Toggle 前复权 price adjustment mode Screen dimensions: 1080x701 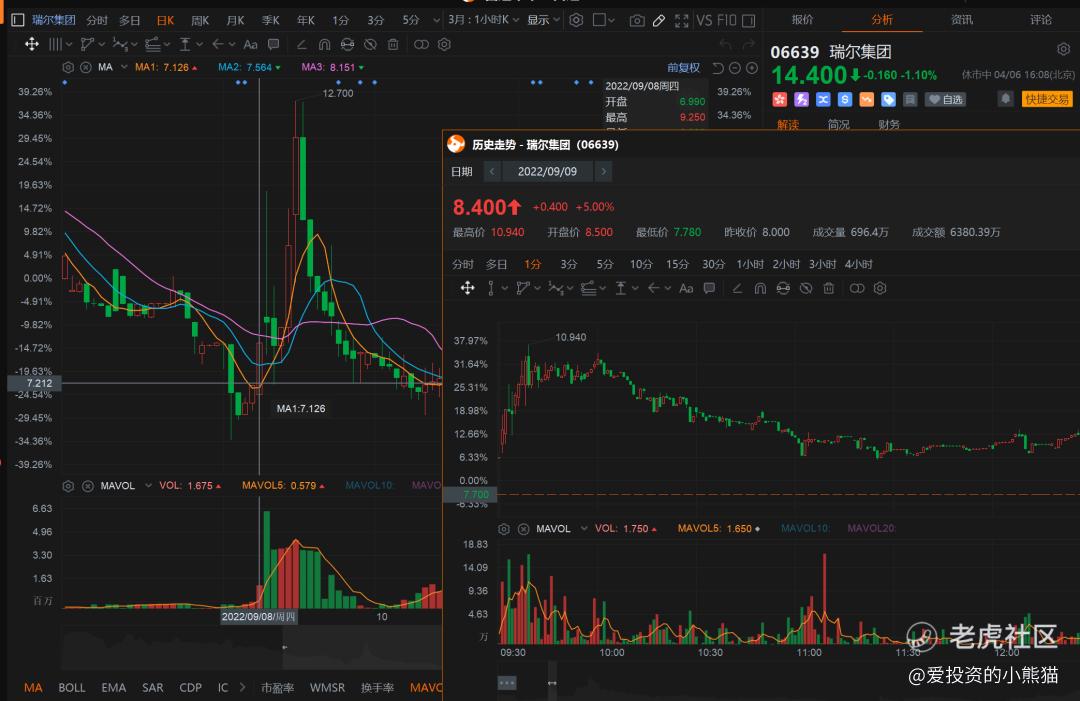coord(683,67)
